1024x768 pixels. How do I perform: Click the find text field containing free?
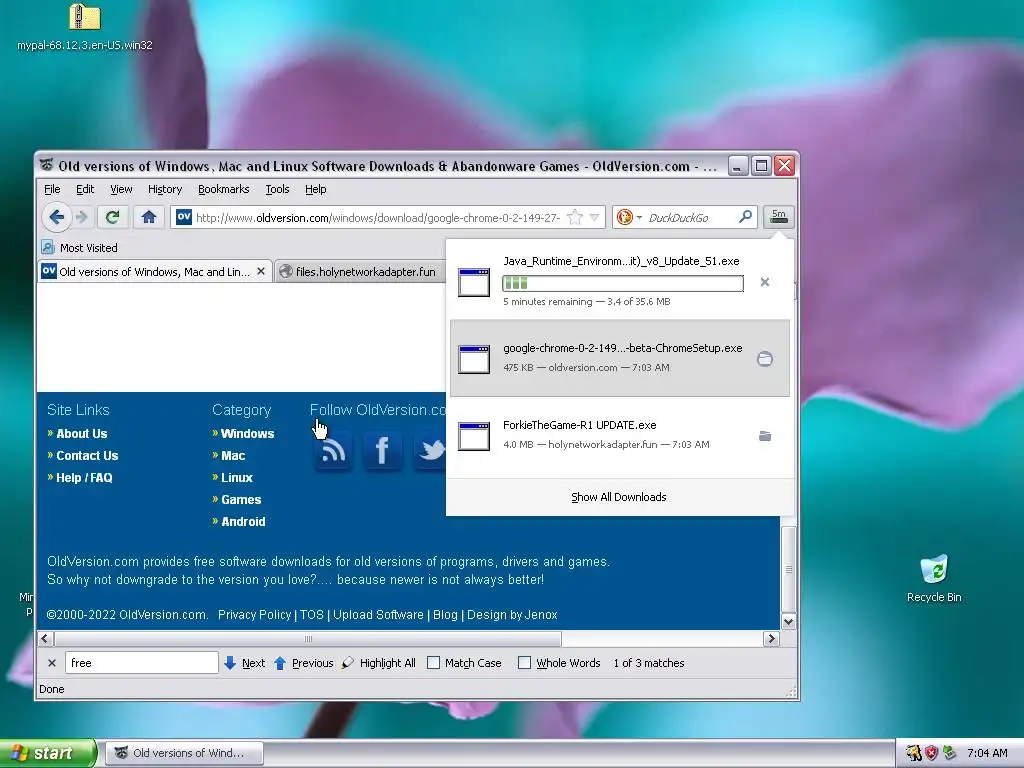pyautogui.click(x=142, y=663)
